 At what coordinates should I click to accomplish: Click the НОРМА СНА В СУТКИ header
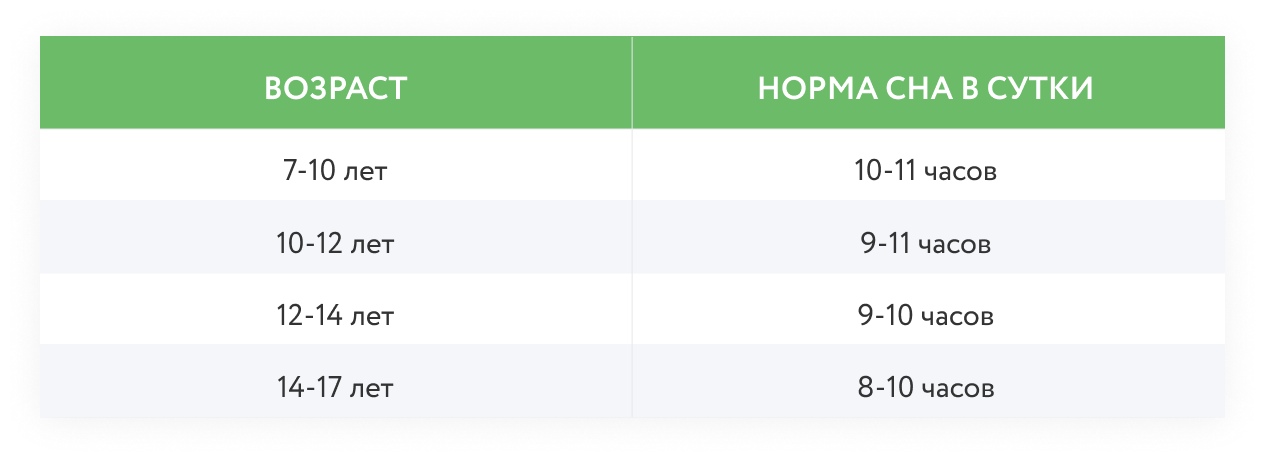926,88
